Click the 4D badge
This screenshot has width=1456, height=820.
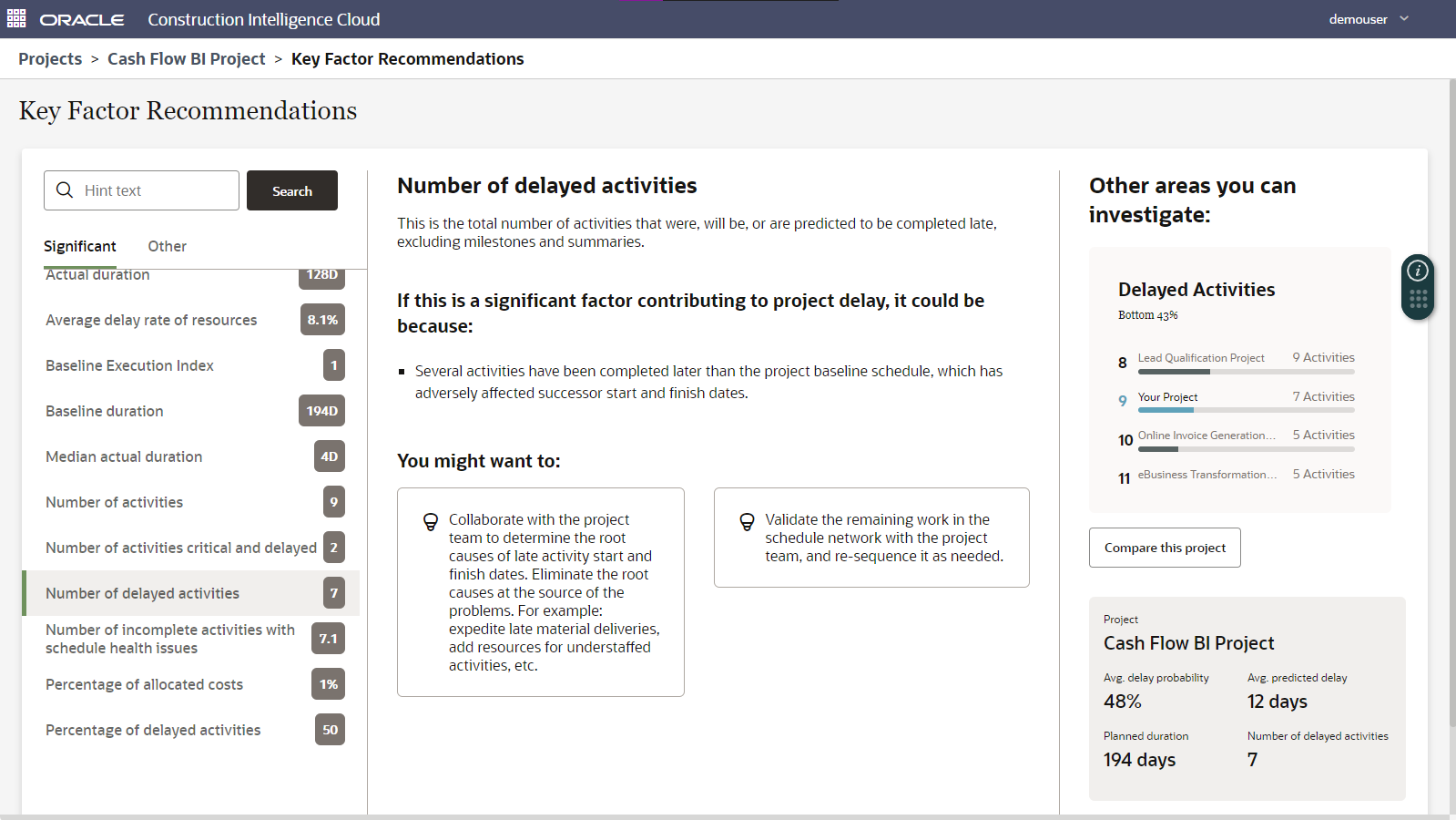pos(330,456)
